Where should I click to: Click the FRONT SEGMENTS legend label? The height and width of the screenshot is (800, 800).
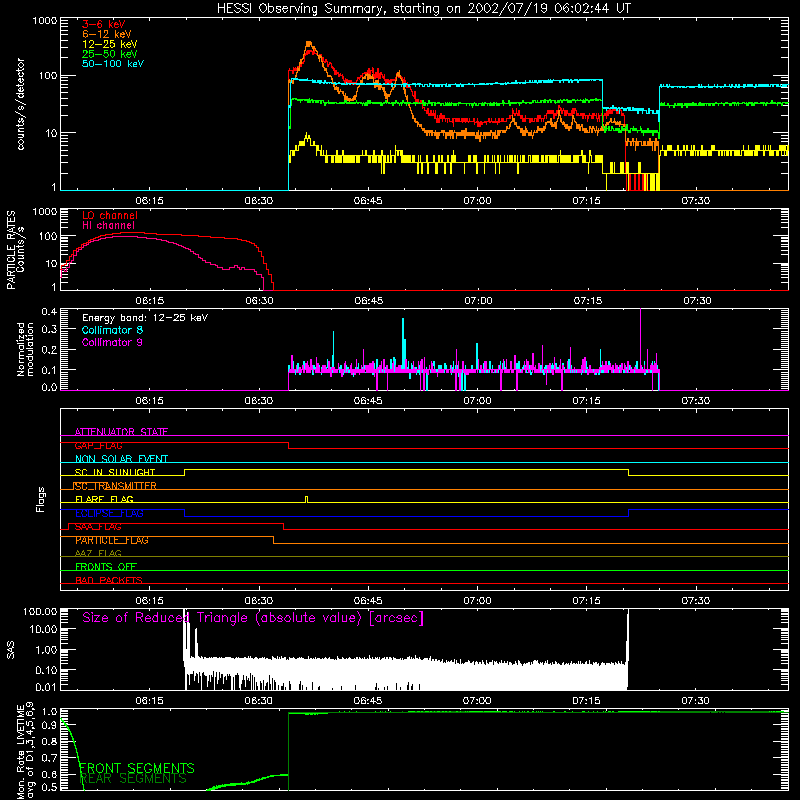137,768
